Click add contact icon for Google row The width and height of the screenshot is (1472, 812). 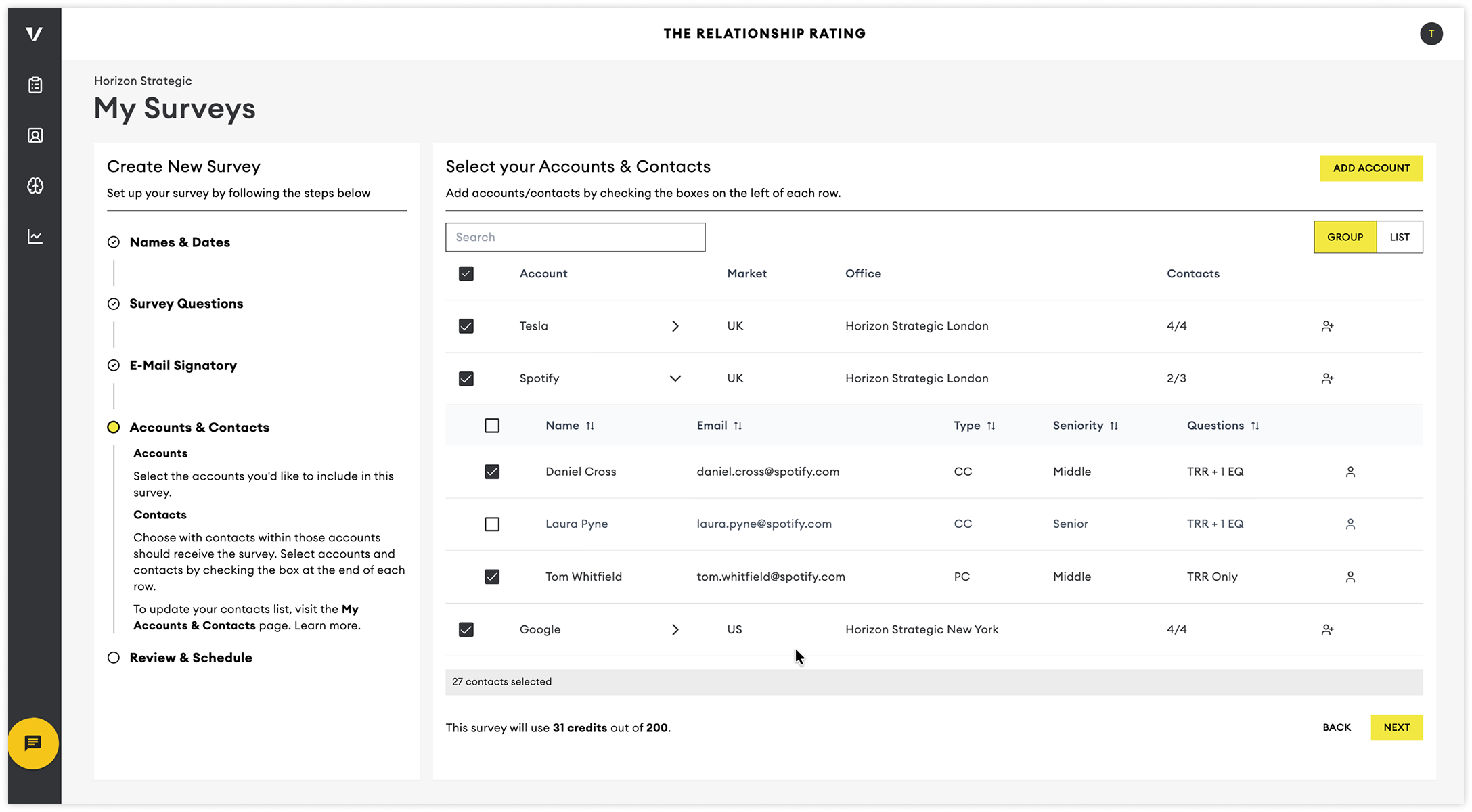click(x=1327, y=629)
